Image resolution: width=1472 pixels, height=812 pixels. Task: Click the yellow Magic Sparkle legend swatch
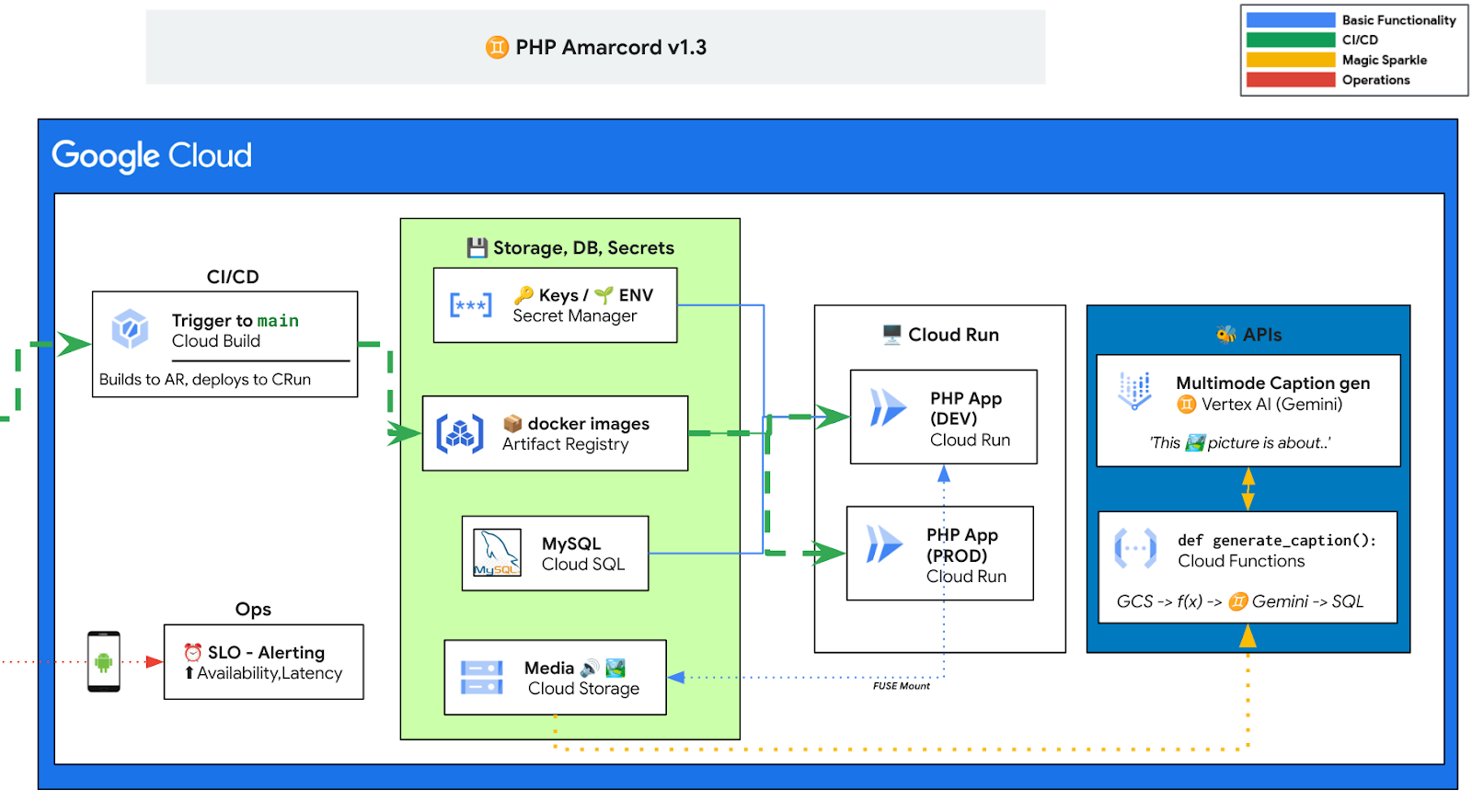coord(1290,61)
